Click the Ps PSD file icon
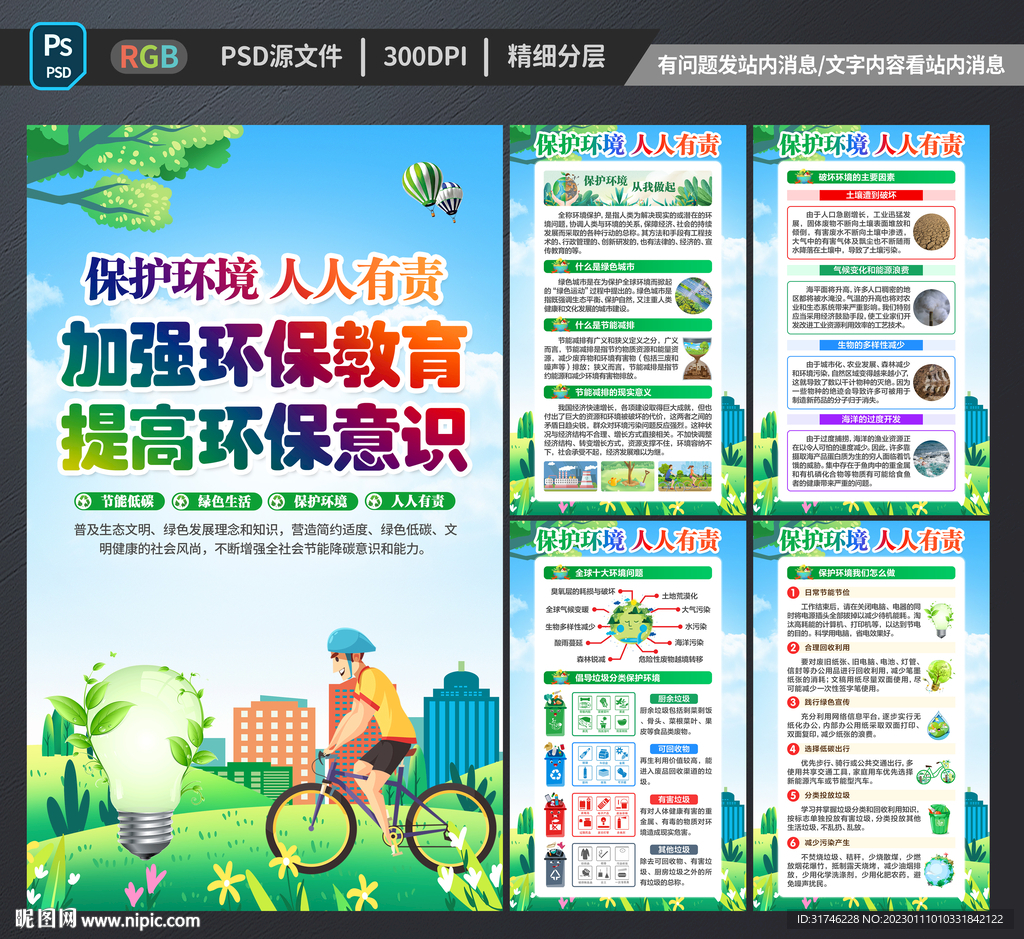Screen dimensions: 1024x939 coord(58,56)
